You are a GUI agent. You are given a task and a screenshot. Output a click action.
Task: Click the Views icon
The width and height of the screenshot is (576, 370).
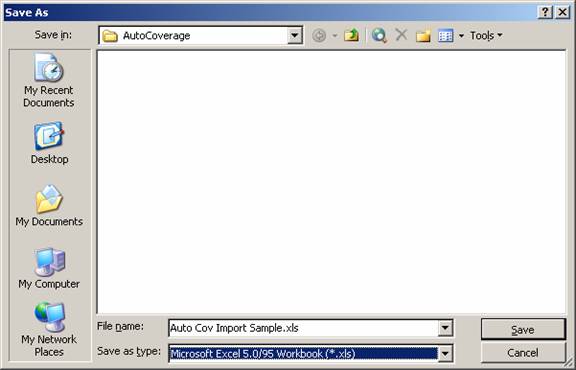click(446, 36)
